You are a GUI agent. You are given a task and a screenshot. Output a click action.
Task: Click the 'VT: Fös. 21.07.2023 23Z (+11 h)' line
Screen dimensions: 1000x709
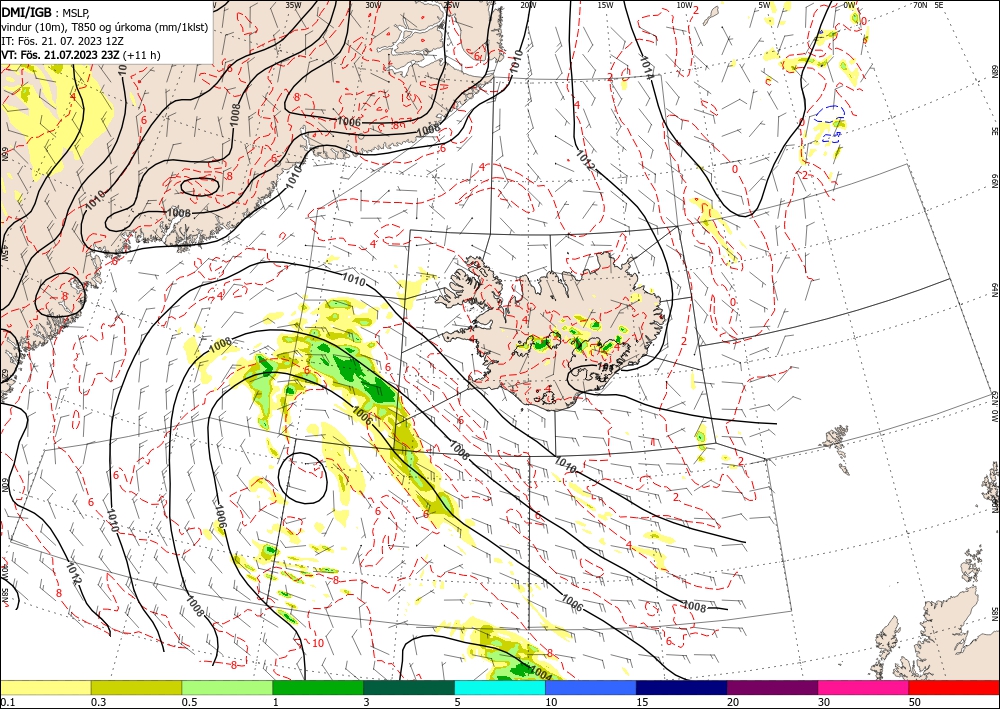[x=81, y=55]
